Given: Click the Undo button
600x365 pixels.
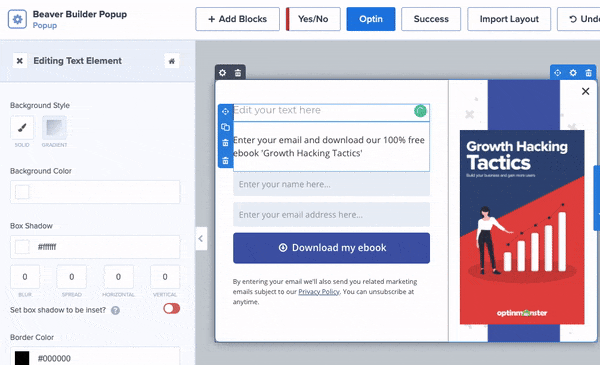Looking at the screenshot, I should pos(579,19).
